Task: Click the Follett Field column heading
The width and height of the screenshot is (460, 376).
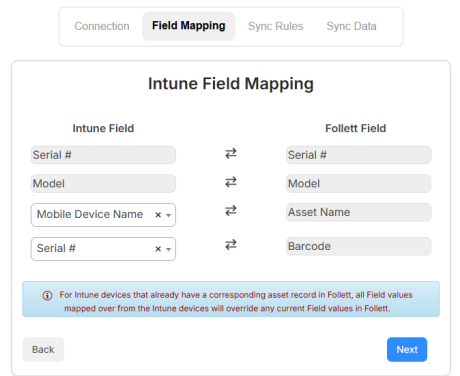Action: pyautogui.click(x=356, y=128)
